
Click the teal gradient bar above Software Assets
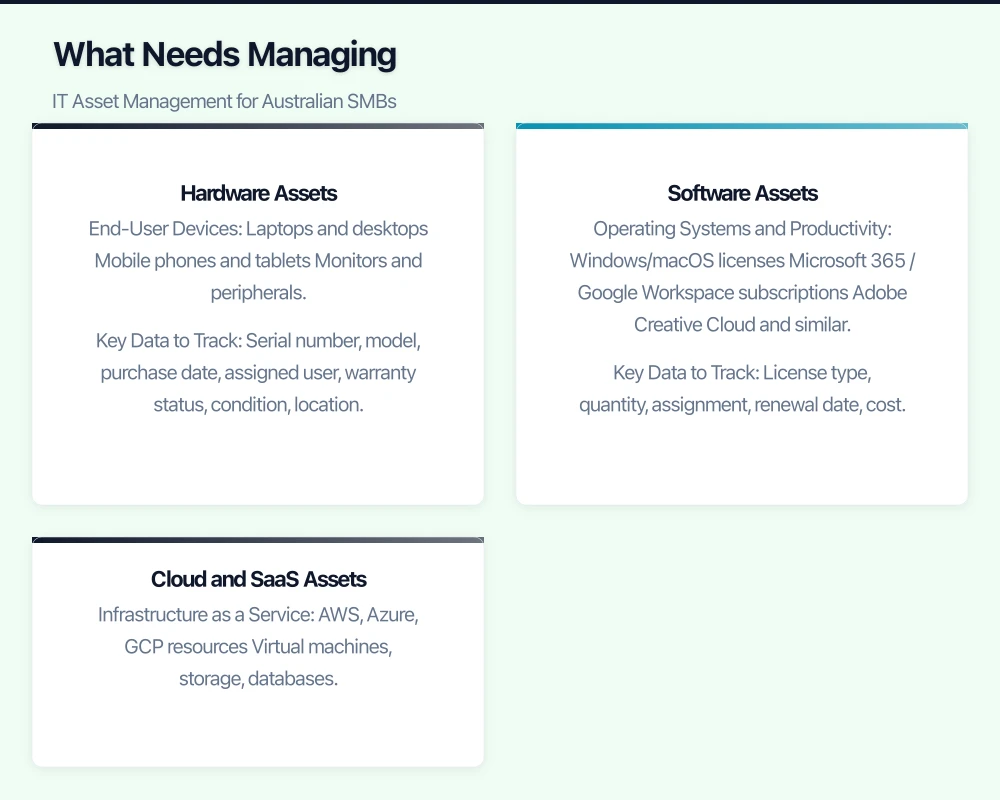click(x=742, y=125)
